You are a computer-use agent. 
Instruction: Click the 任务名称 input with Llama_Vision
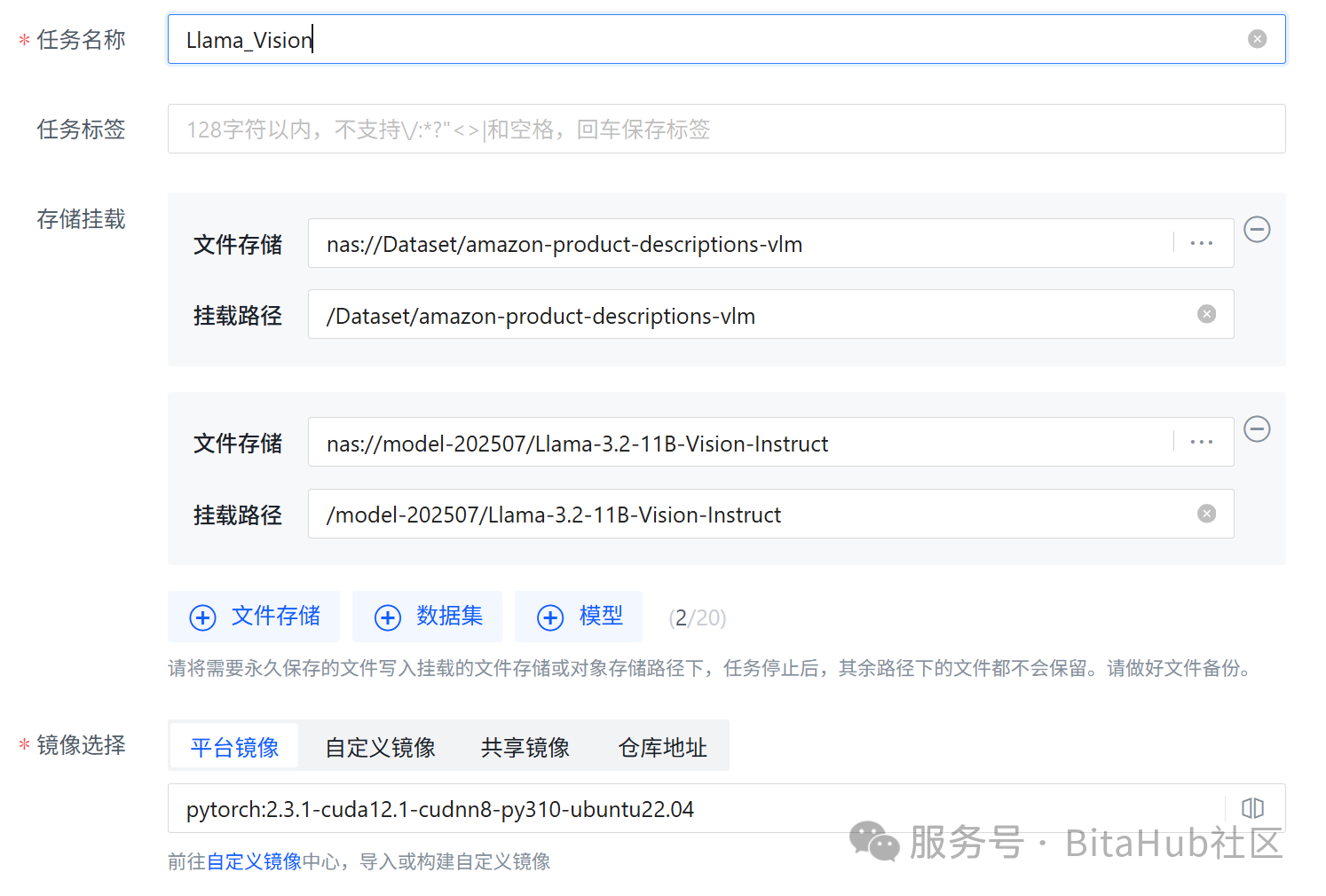point(726,39)
